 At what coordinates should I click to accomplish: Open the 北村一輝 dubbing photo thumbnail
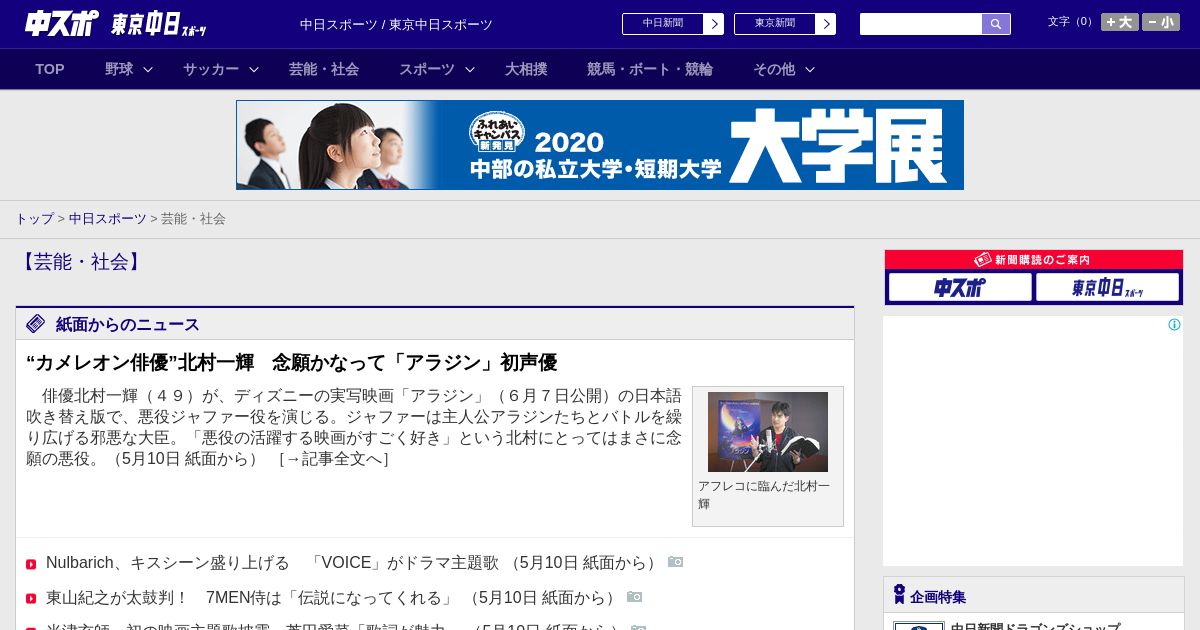click(x=768, y=432)
